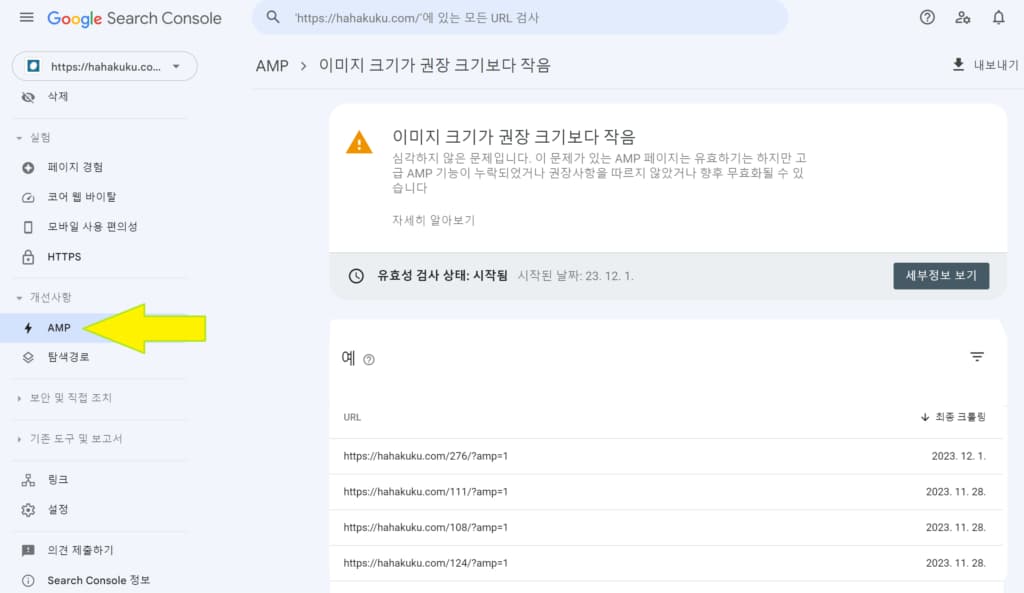Click the help question mark icon
Viewport: 1024px width, 593px height.
pos(927,18)
